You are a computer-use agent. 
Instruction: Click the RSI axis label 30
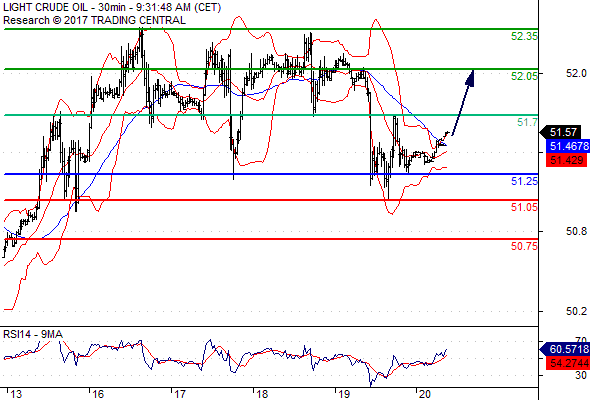pos(581,375)
